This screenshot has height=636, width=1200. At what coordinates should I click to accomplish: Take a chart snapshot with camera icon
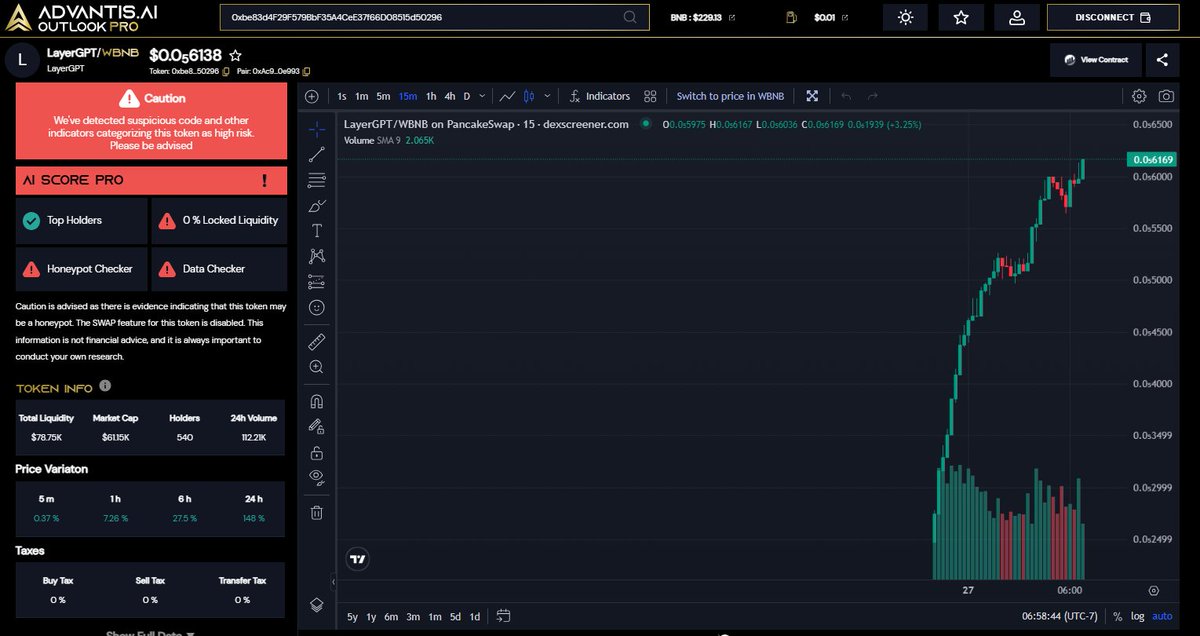point(1166,96)
